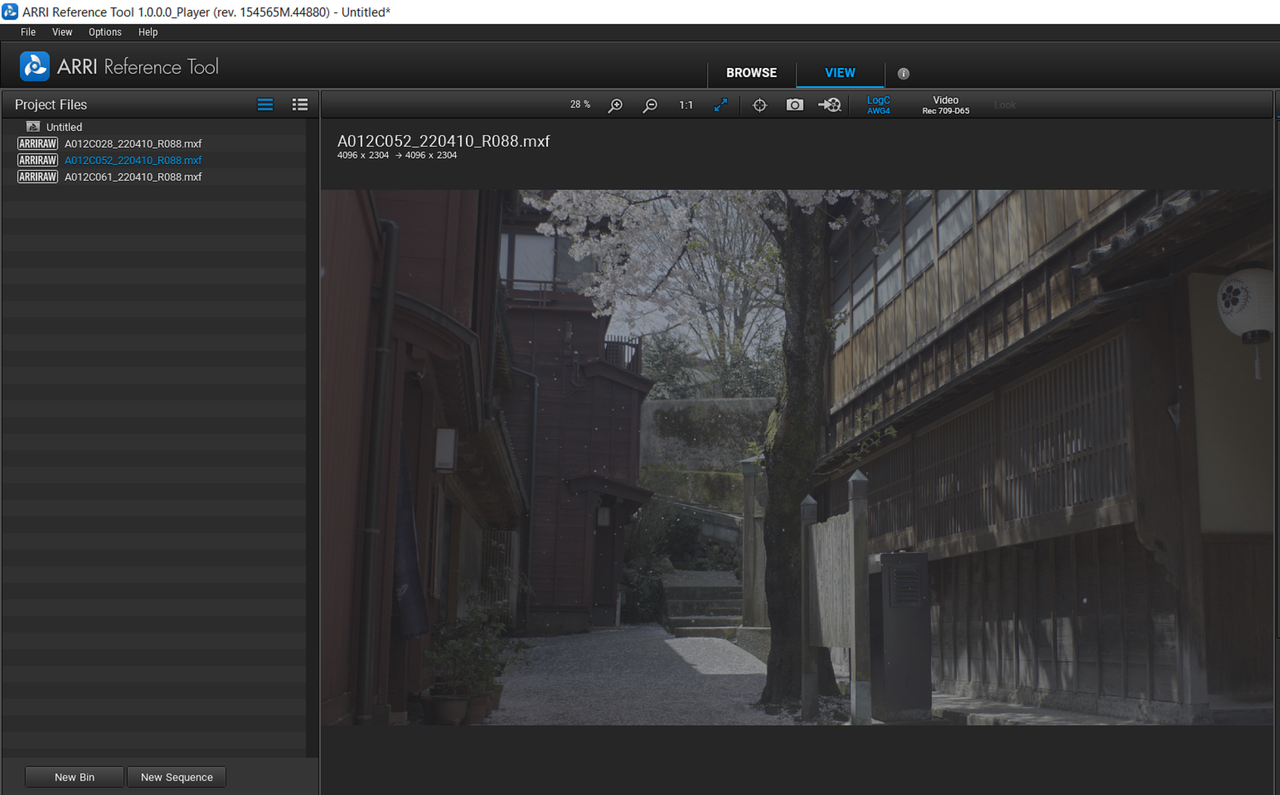The image size is (1280, 795).
Task: Zoom out with the magnifier minus icon
Action: click(x=650, y=105)
